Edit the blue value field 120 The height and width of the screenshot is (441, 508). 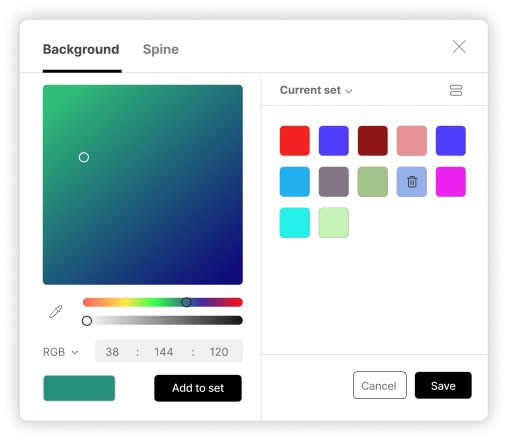tap(219, 352)
